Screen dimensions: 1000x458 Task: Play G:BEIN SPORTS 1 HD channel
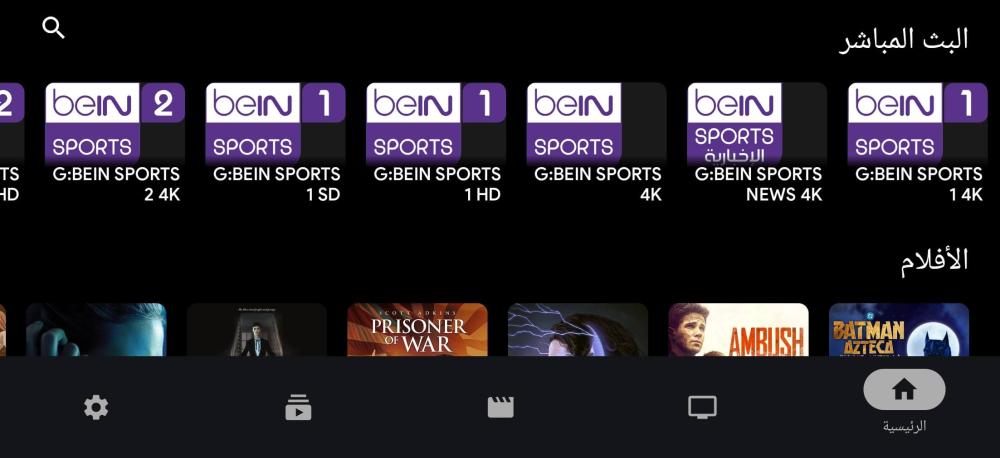436,144
